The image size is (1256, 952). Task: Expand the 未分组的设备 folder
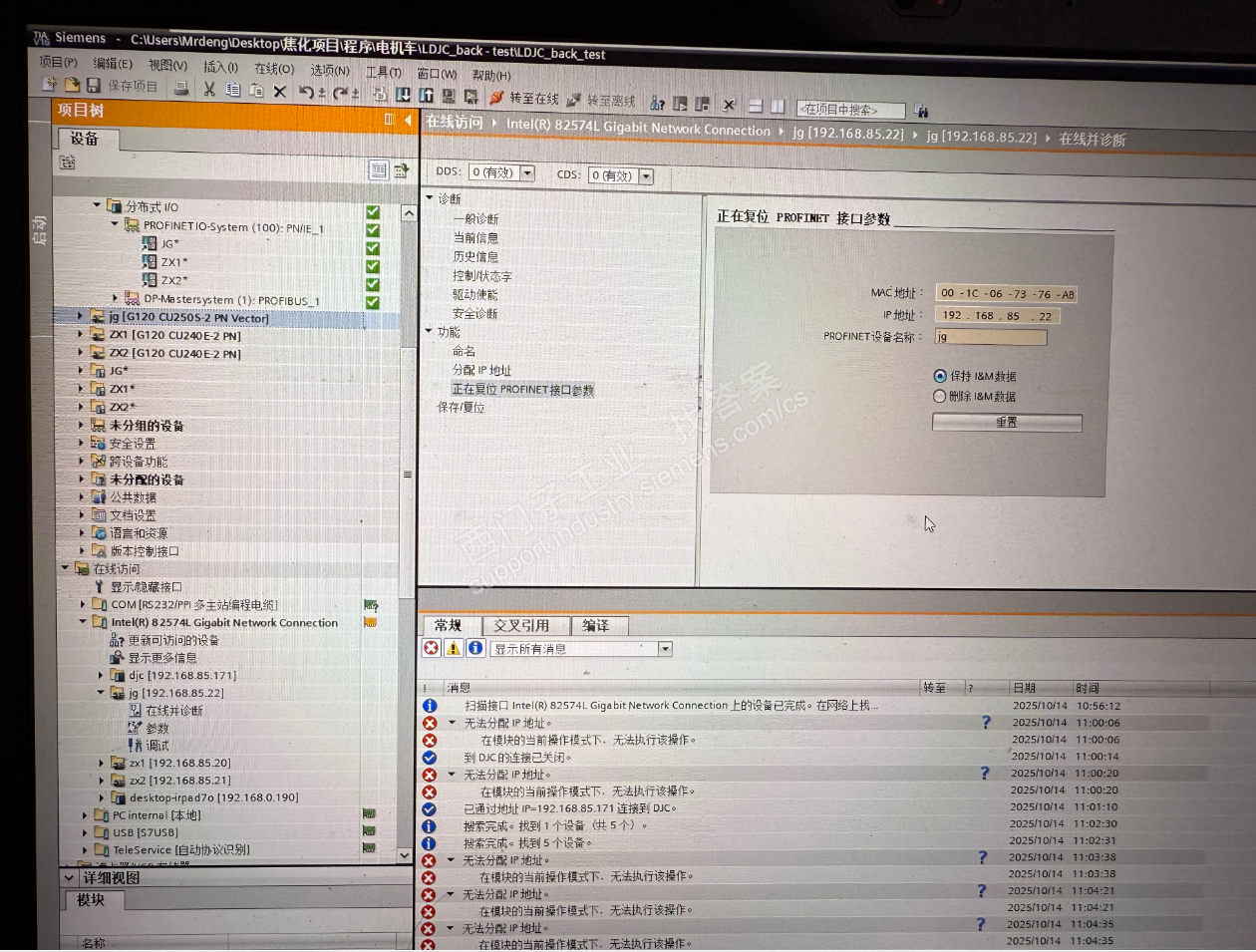(81, 425)
